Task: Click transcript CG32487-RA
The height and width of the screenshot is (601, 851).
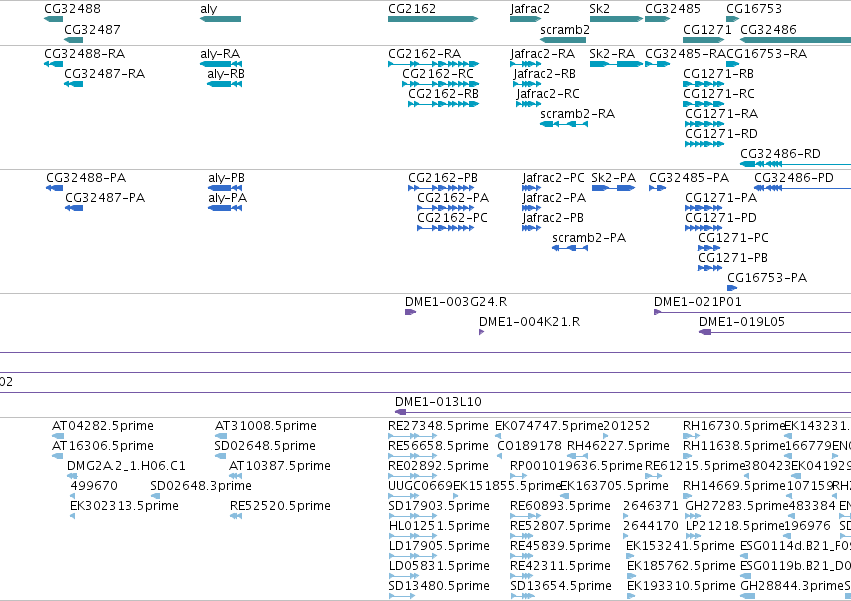Action: click(x=74, y=84)
